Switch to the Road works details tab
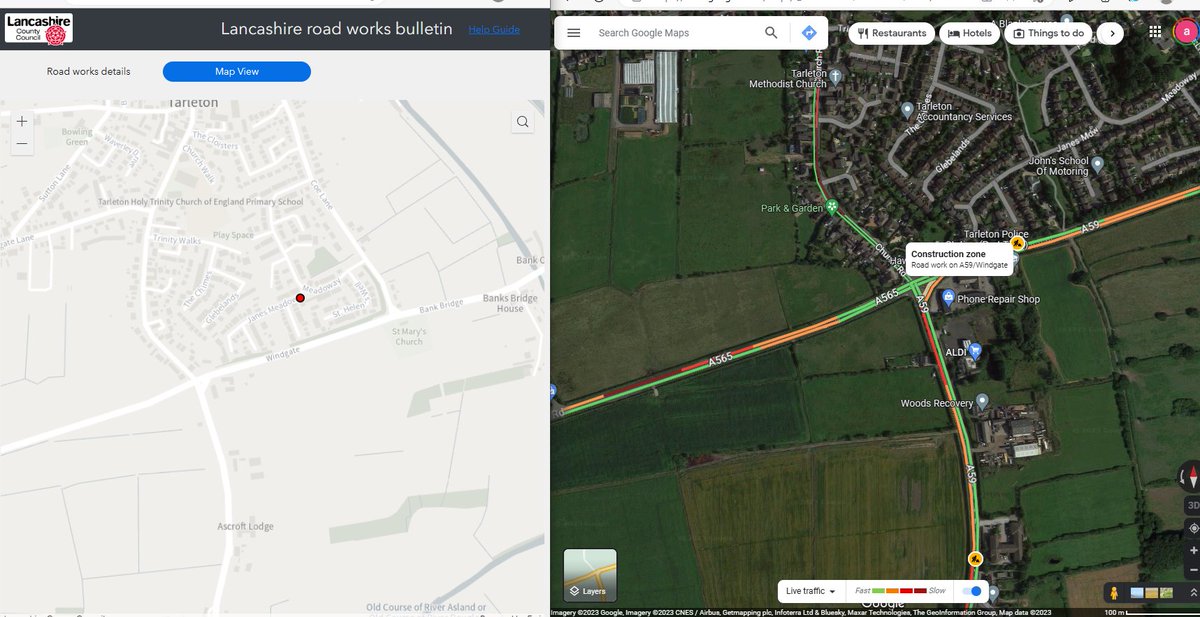Screen dimensions: 1200x617 tap(88, 72)
